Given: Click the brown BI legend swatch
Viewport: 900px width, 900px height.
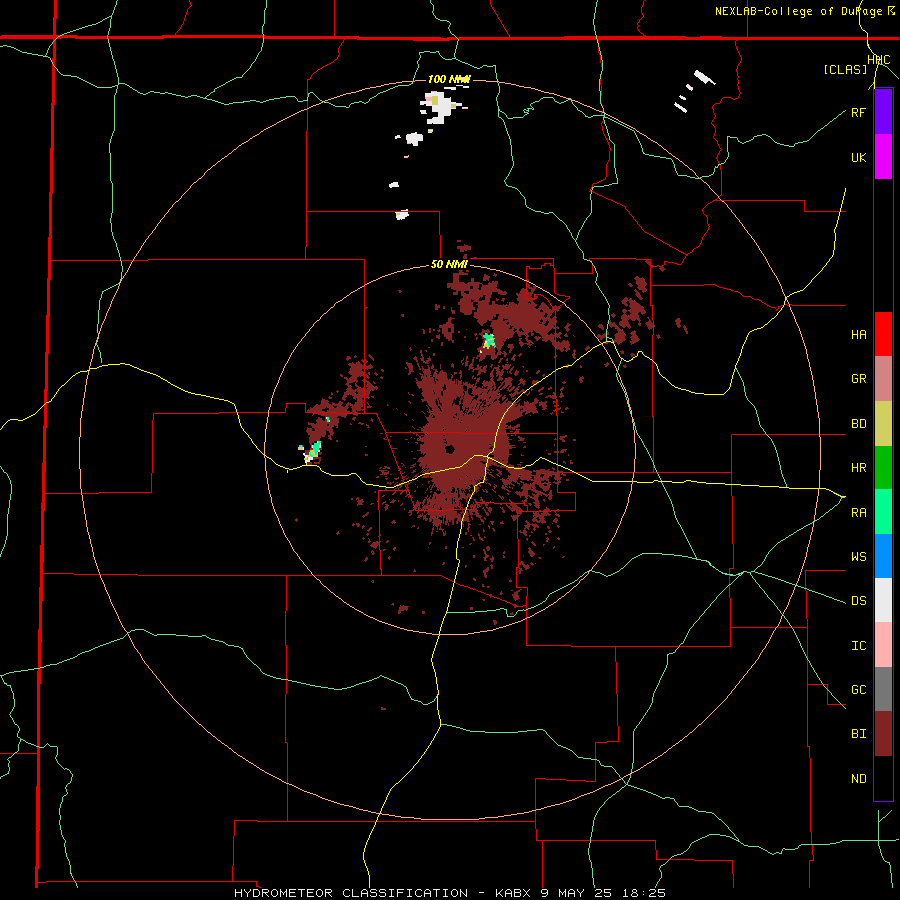Looking at the screenshot, I should coord(883,734).
